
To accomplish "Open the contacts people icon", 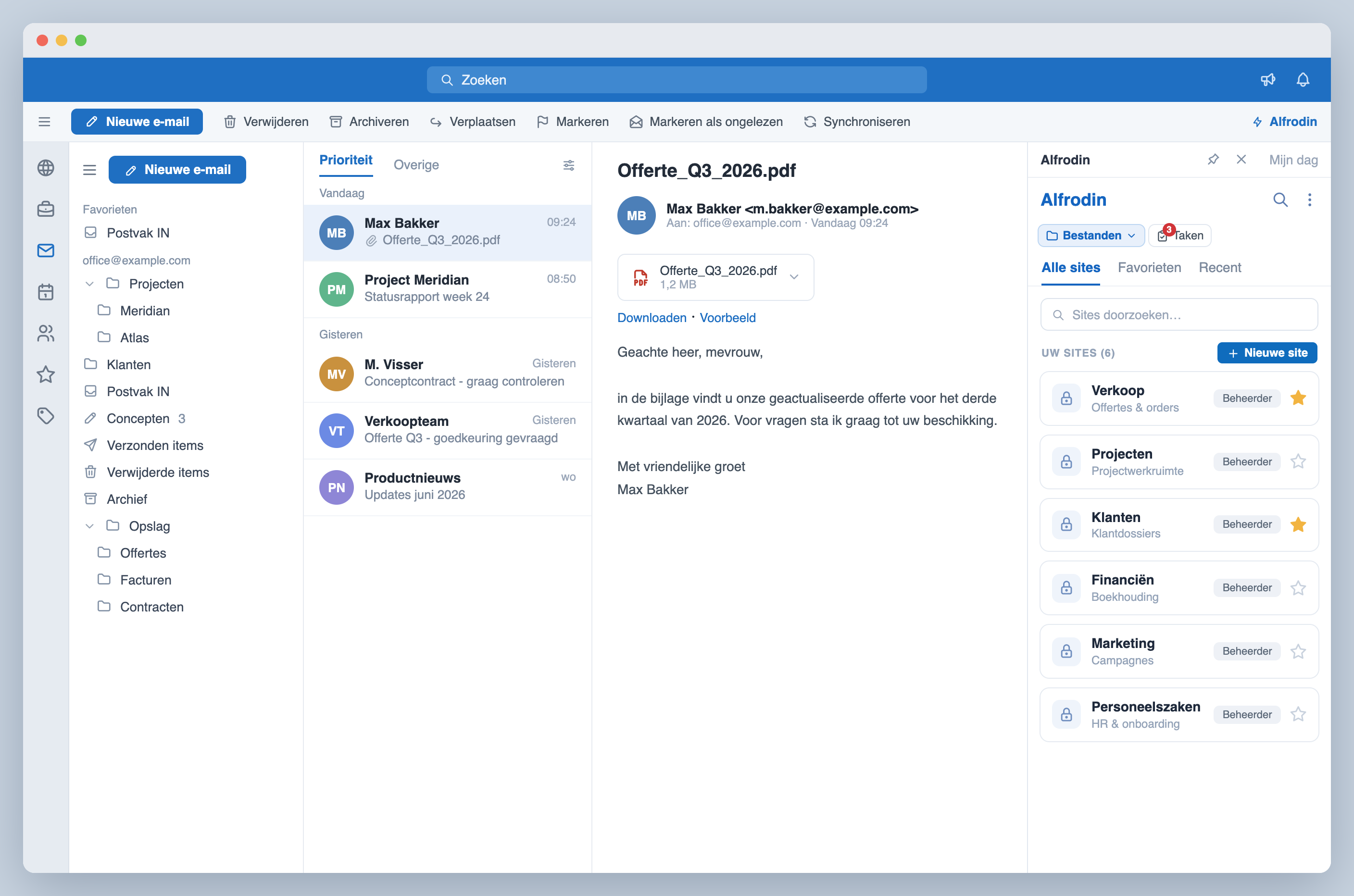I will point(46,333).
